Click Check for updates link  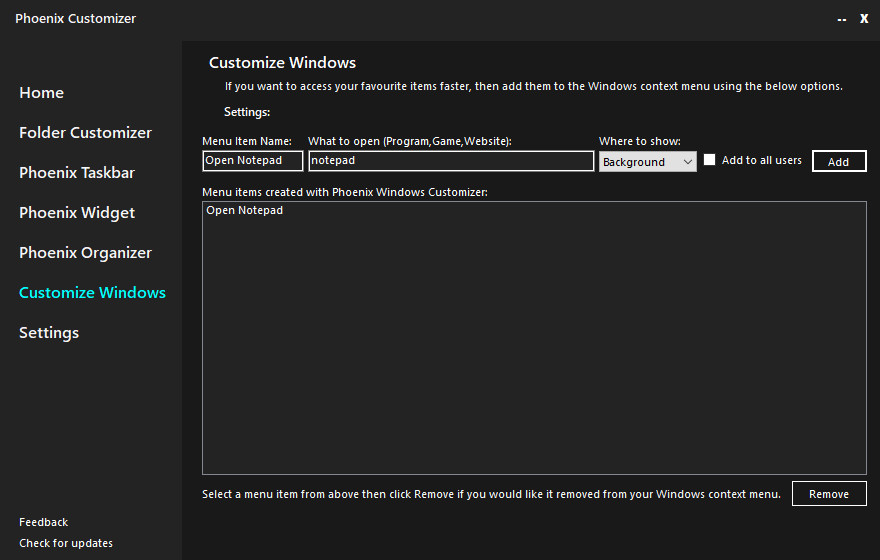point(66,543)
